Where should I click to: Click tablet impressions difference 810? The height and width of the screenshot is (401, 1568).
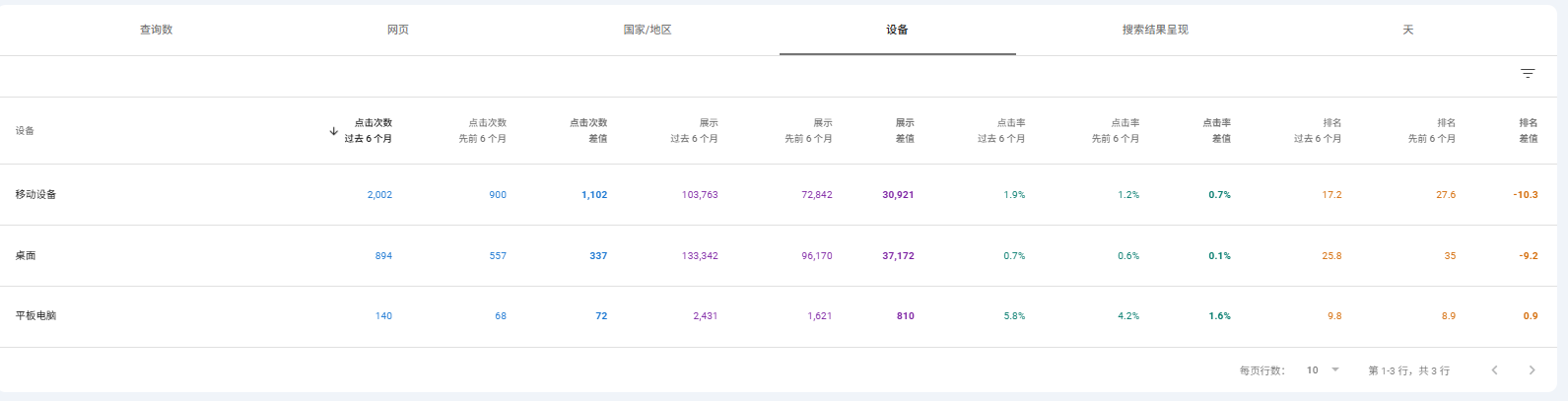[x=906, y=316]
